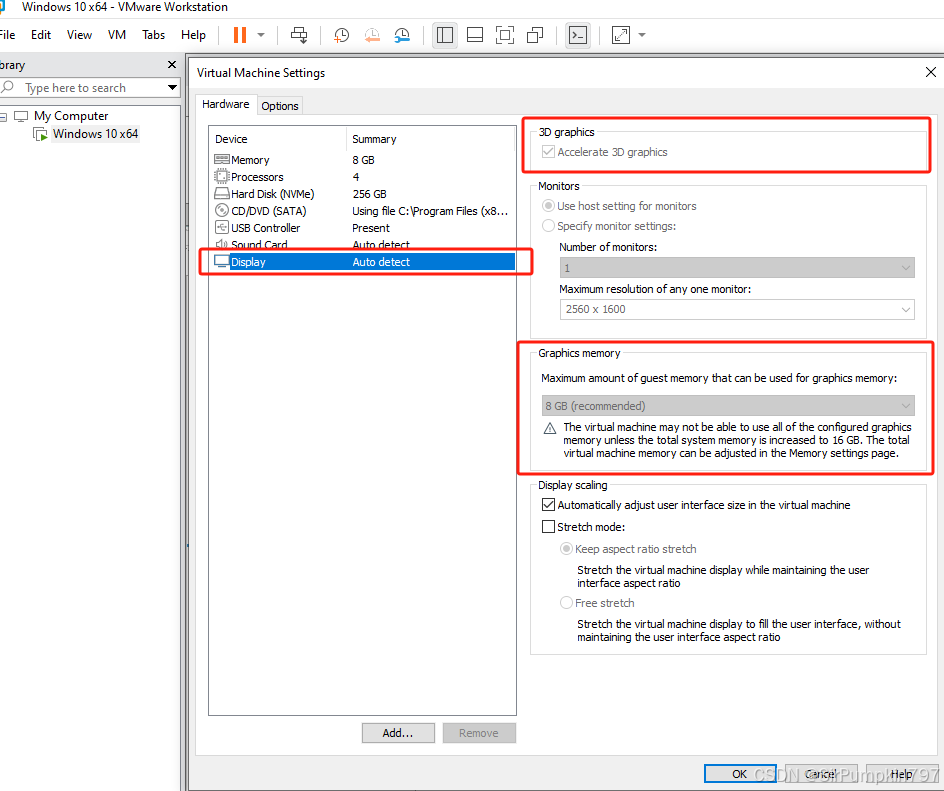Open the snapshot manager

(402, 35)
